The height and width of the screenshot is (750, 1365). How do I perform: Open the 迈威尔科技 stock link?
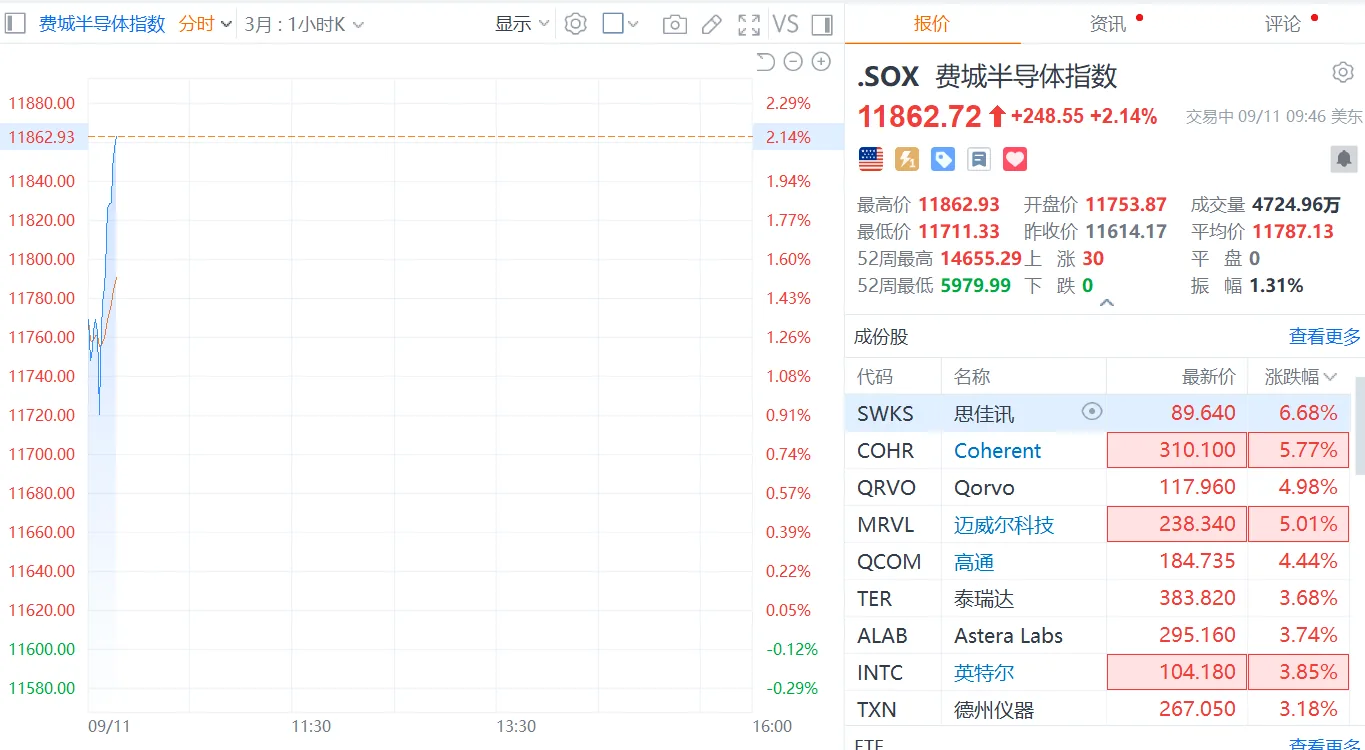point(1004,525)
